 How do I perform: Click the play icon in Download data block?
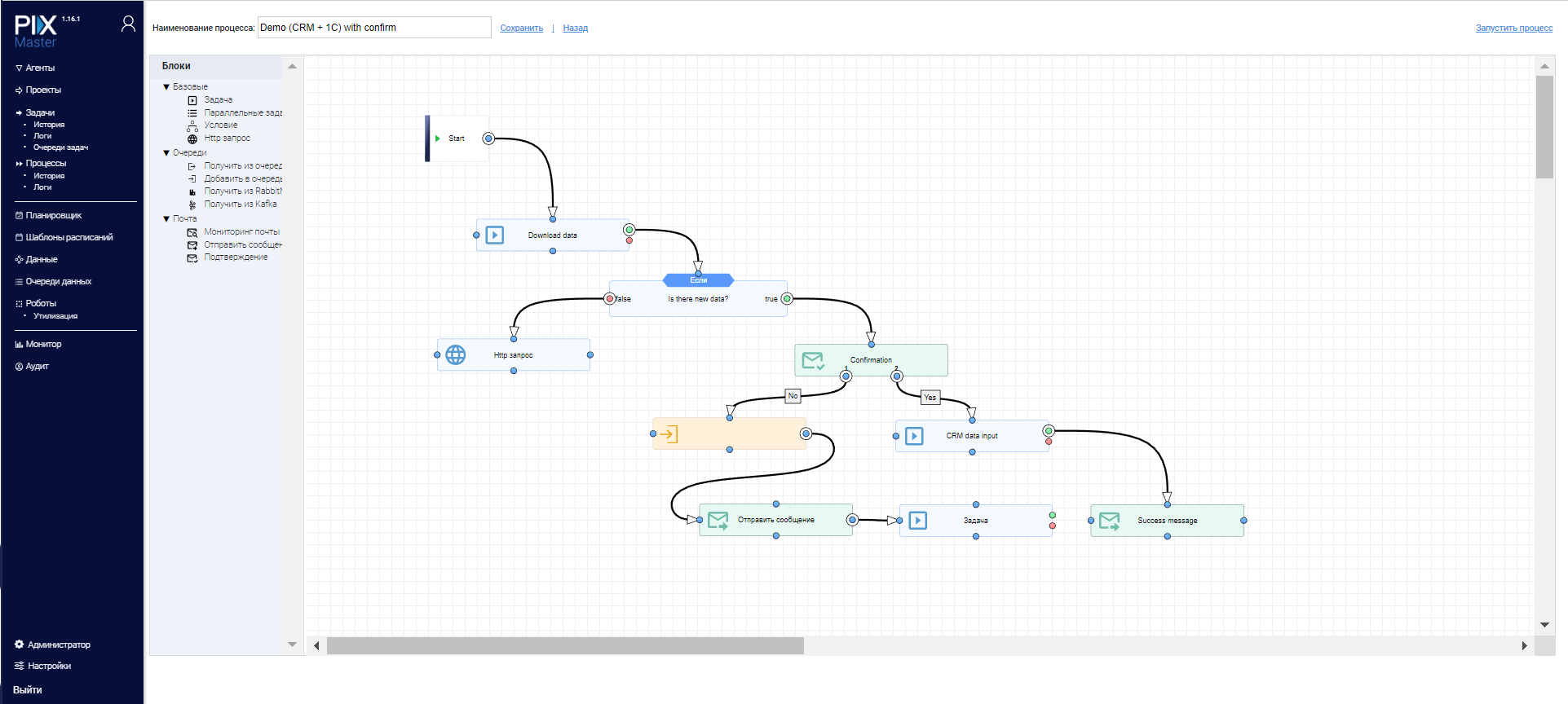point(495,235)
